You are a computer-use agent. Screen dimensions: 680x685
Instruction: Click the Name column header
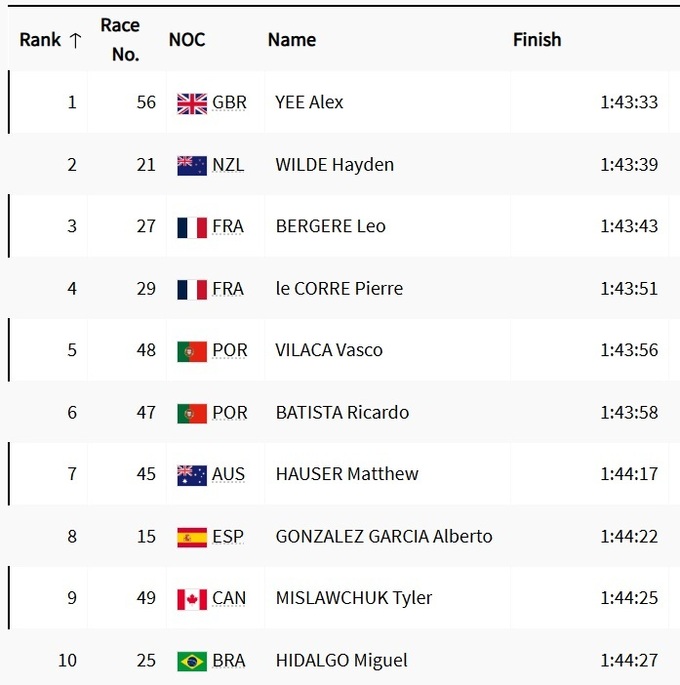[291, 40]
